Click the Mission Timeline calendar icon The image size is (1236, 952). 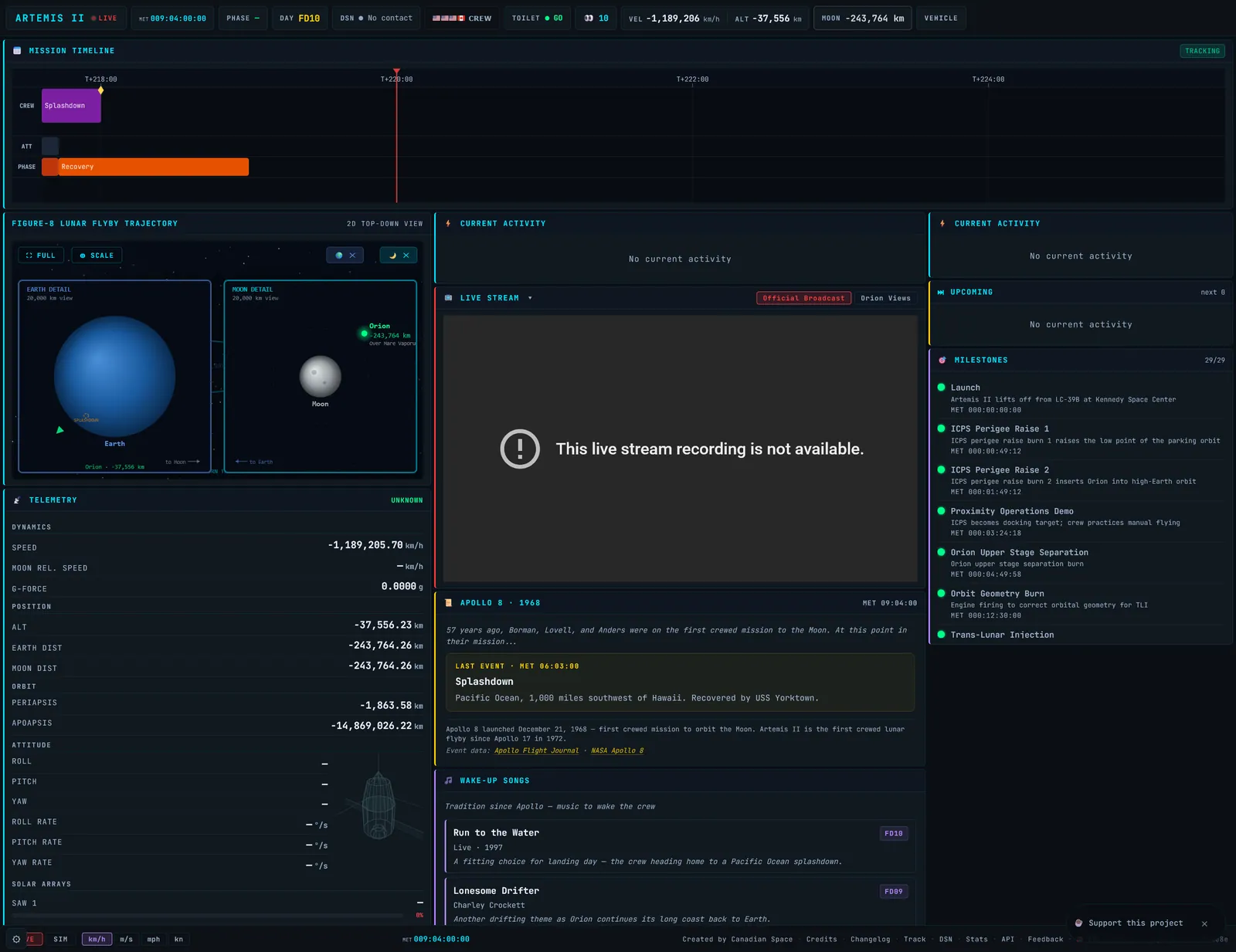17,51
